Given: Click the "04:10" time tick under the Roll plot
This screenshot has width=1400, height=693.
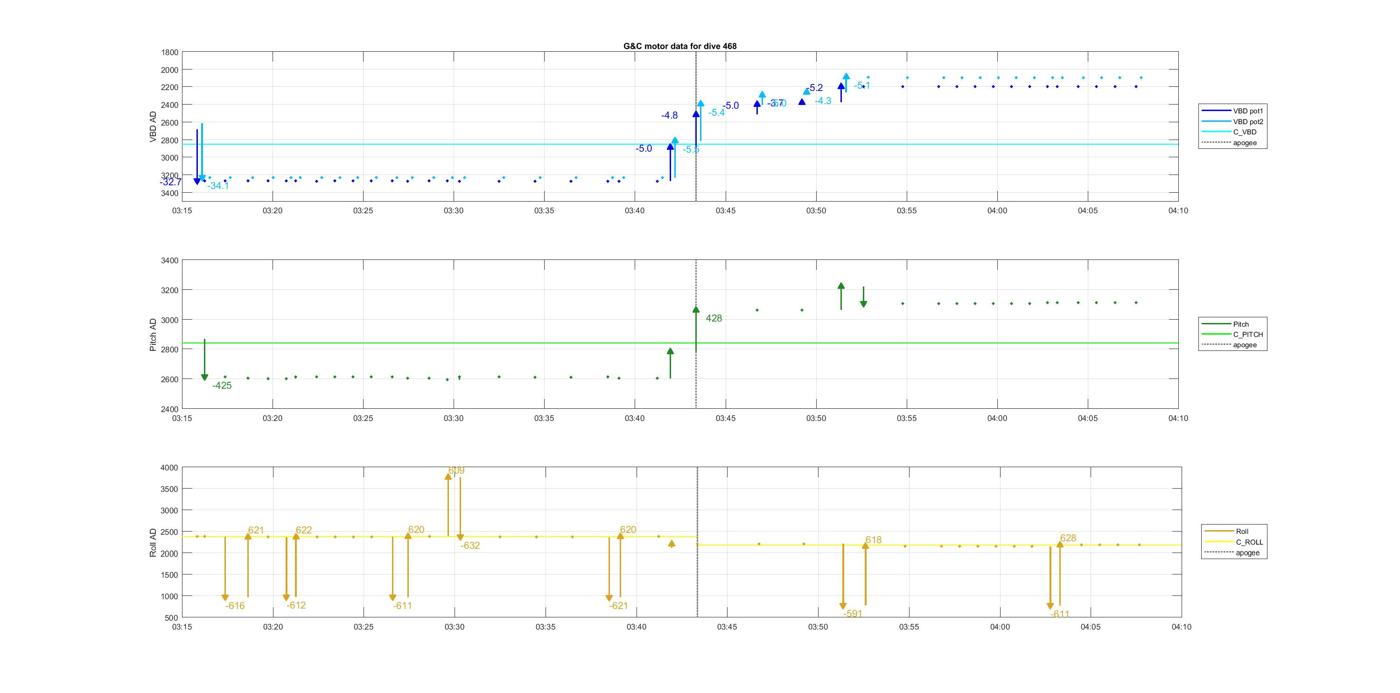Looking at the screenshot, I should coord(1181,627).
